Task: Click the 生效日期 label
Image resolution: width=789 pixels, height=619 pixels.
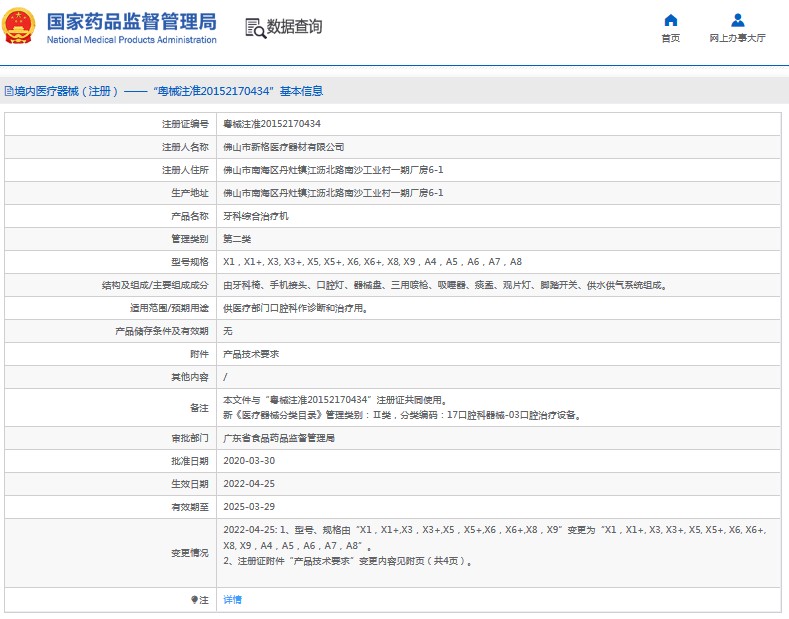Action: [x=190, y=484]
